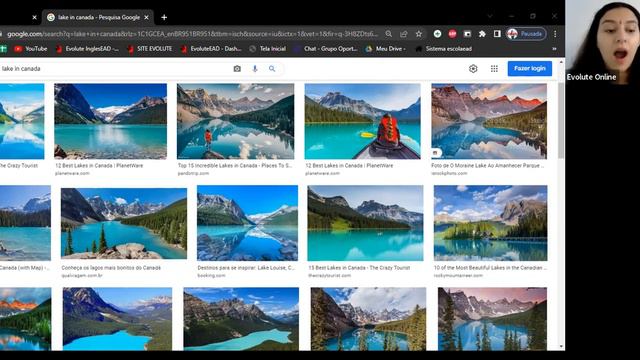This screenshot has height=360, width=640.
Task: Open Conheça os lagos mais bonitos thumbnail
Action: [x=124, y=223]
